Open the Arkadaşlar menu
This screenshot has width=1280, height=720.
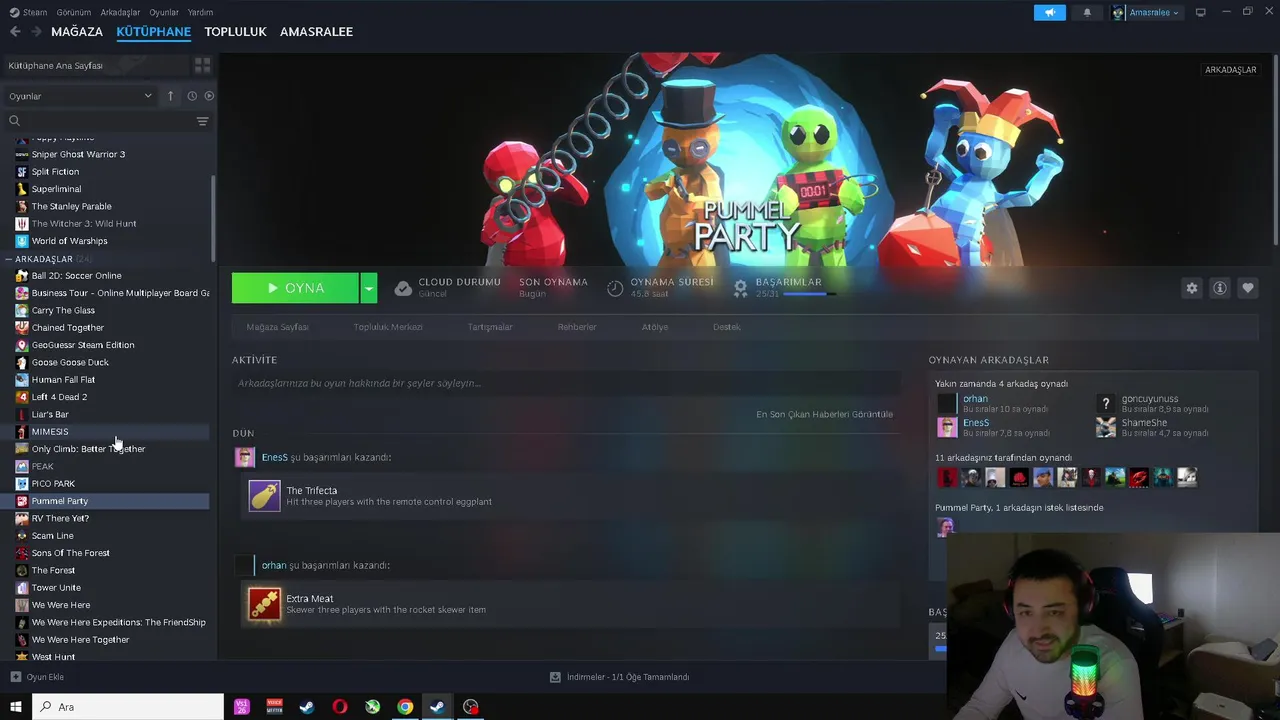click(121, 12)
